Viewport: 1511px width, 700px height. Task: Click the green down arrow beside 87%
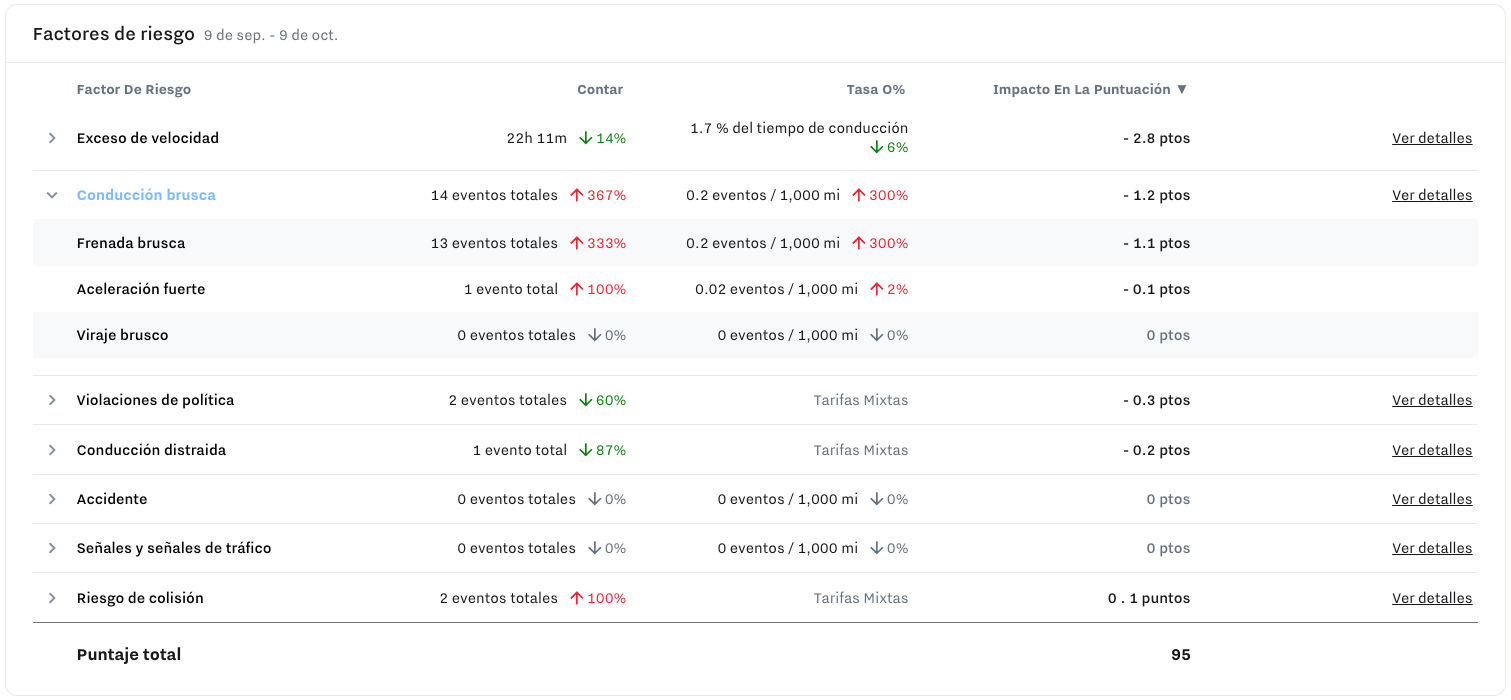coord(585,450)
